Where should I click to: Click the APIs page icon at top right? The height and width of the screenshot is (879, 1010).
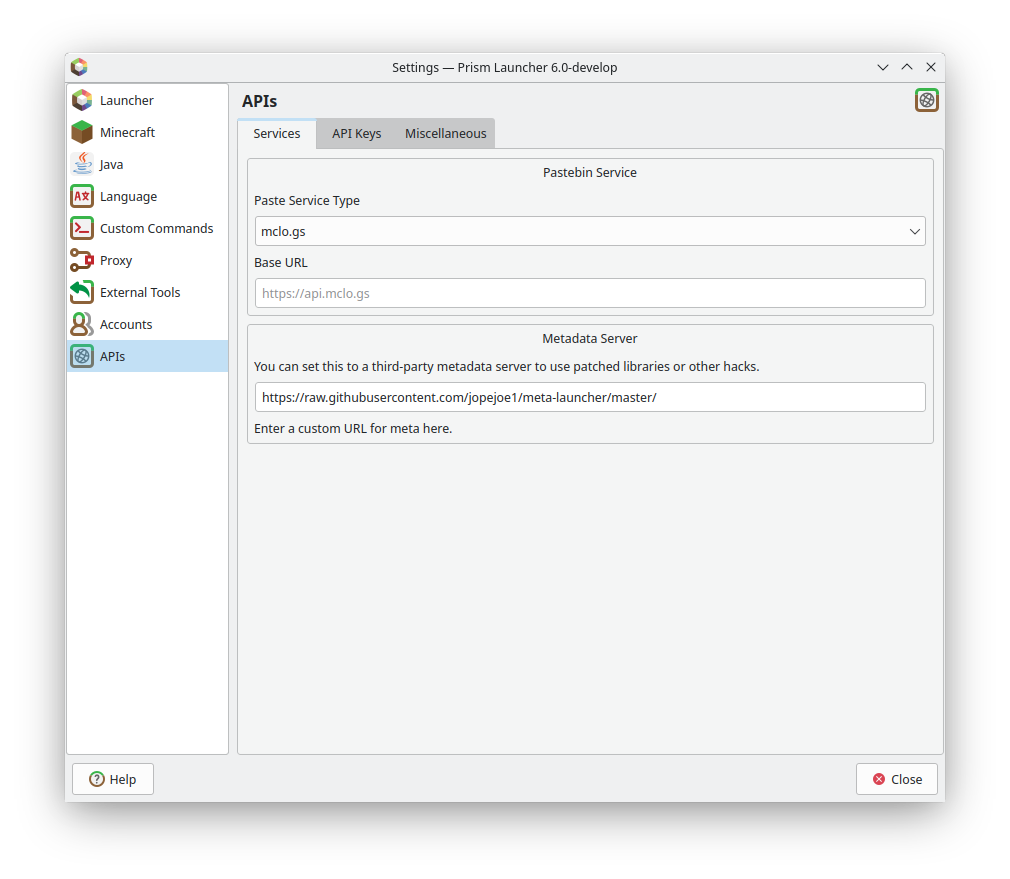(926, 100)
